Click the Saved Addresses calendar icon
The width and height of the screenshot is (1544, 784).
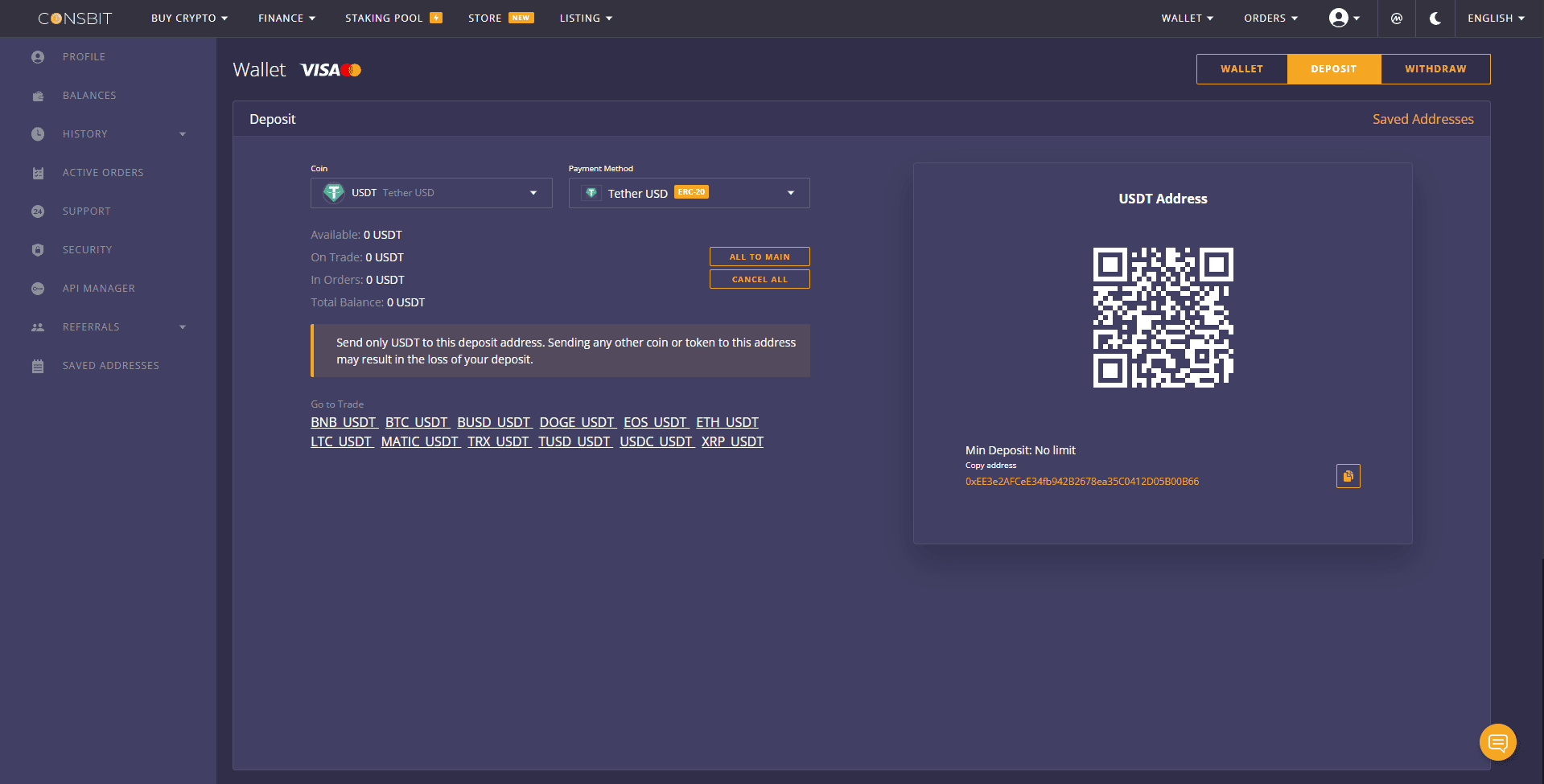click(x=38, y=366)
